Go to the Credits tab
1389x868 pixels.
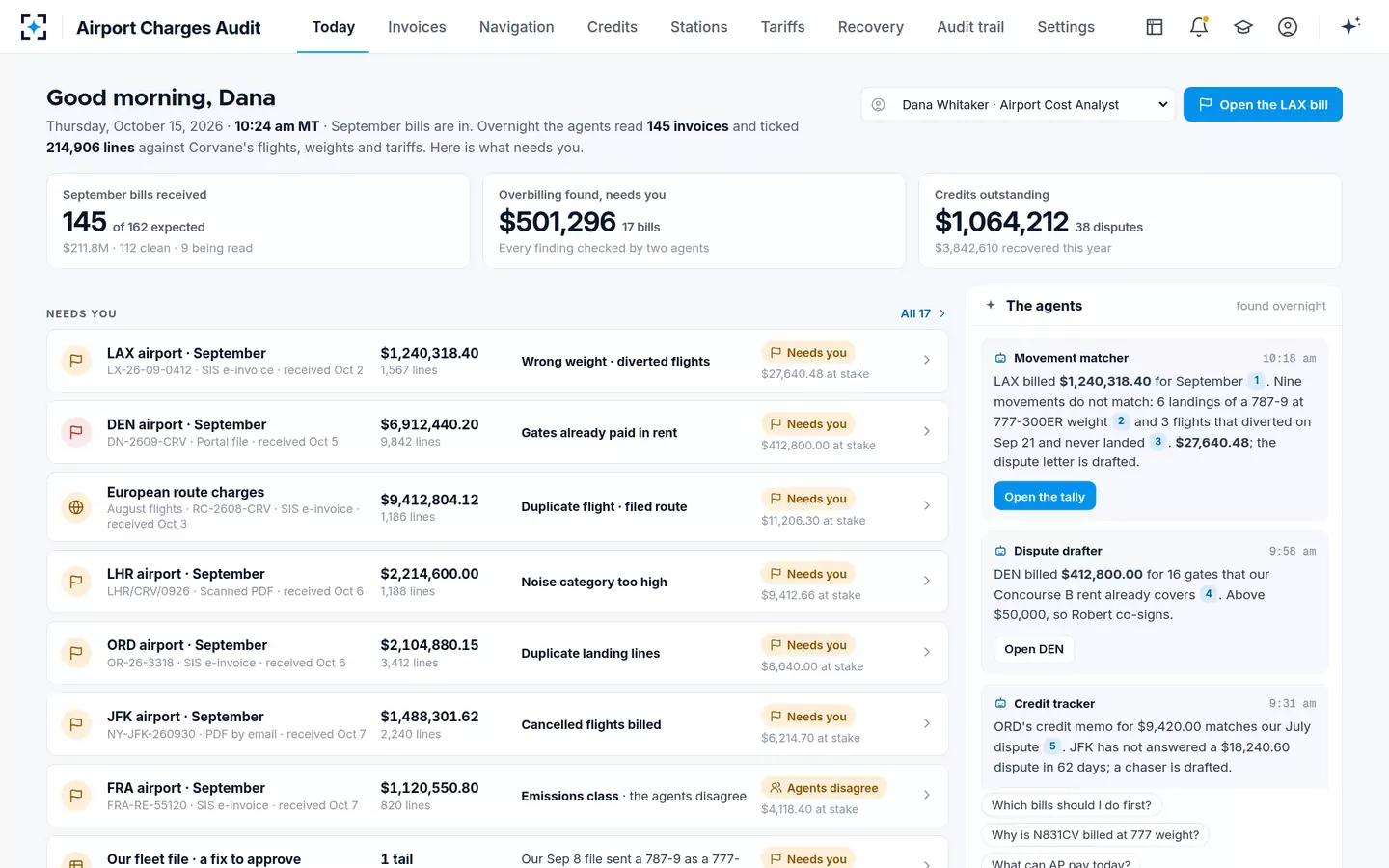(x=613, y=27)
